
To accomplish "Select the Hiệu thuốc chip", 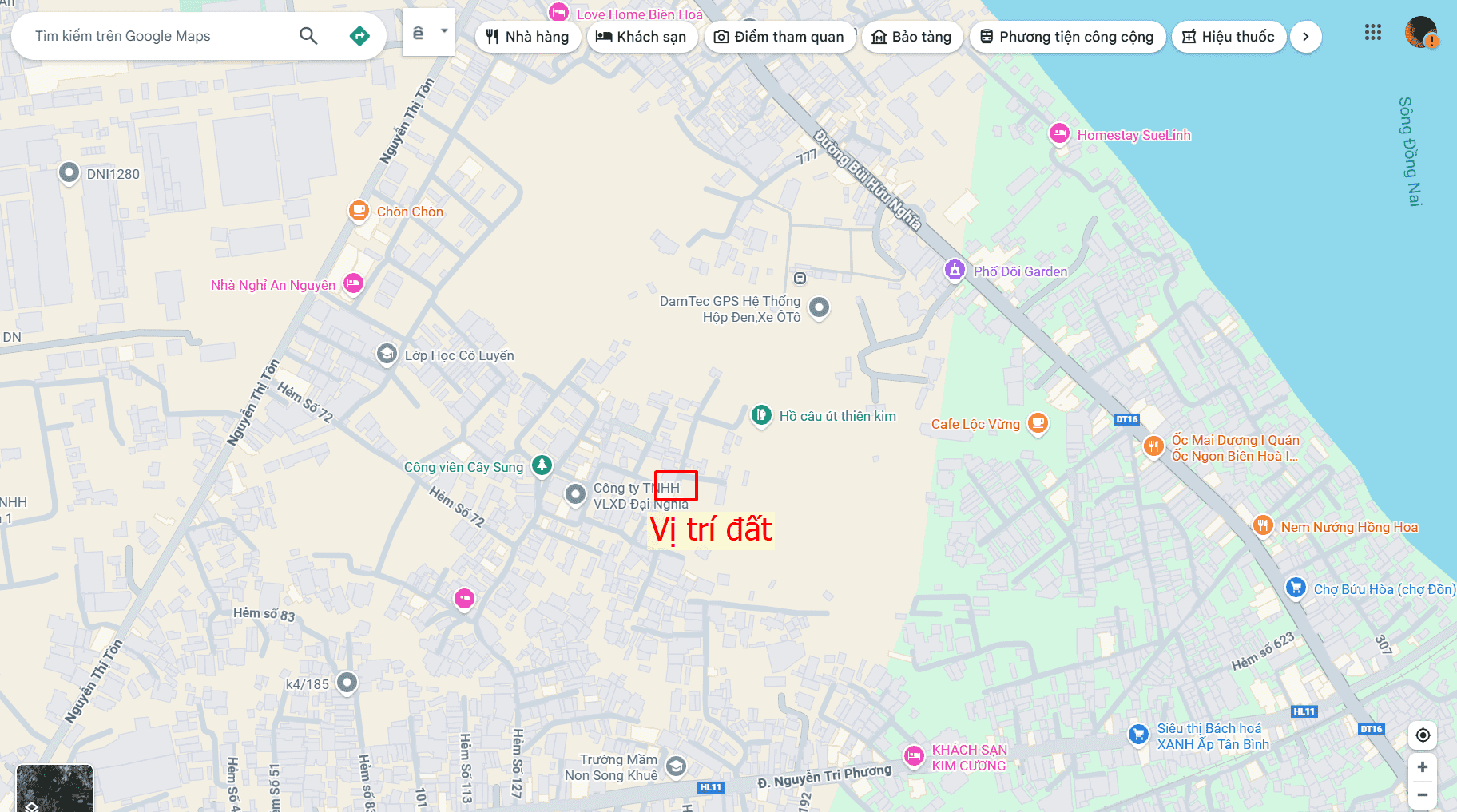I will click(1229, 37).
